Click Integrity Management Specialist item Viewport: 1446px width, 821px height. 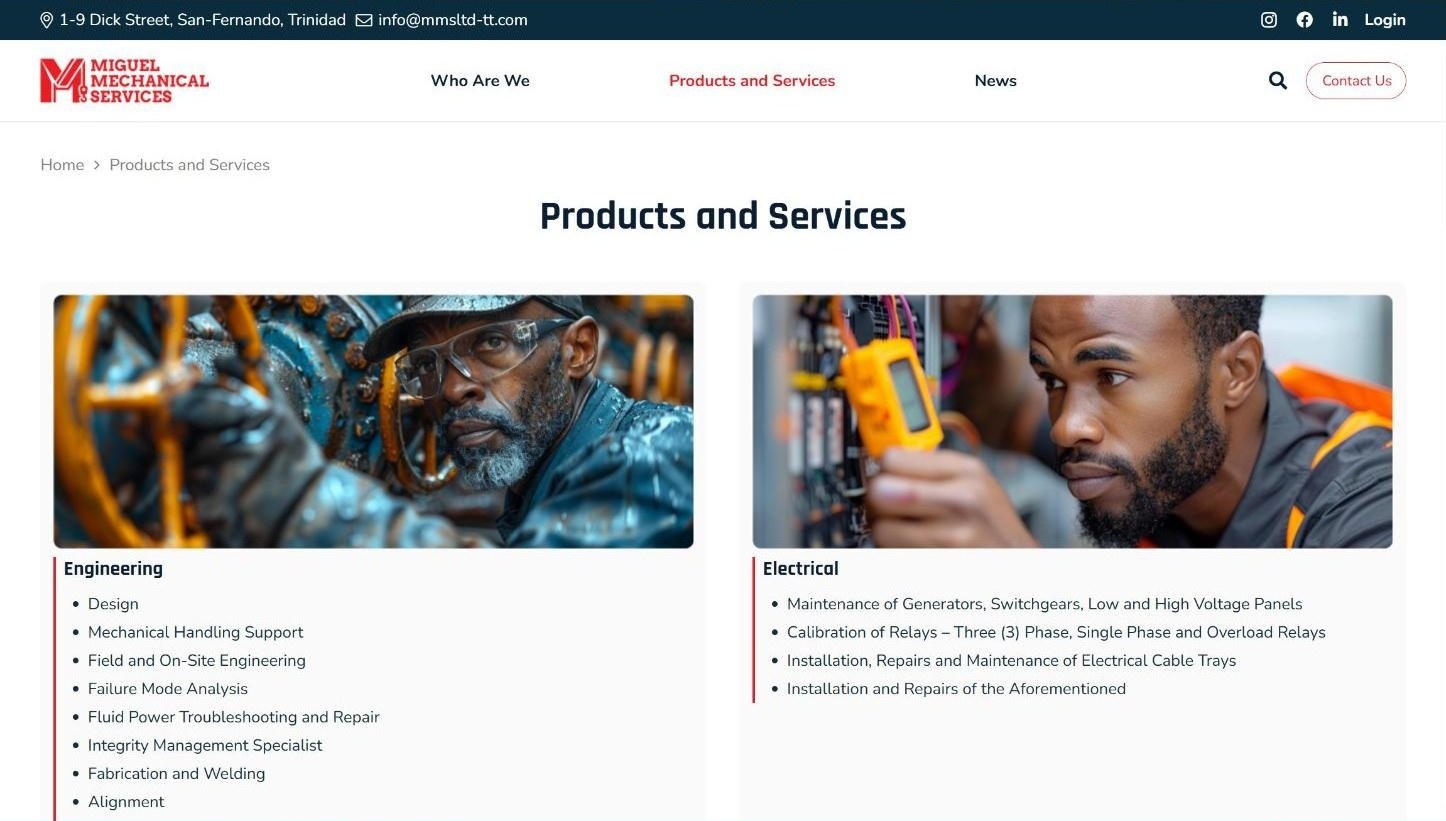click(x=205, y=745)
